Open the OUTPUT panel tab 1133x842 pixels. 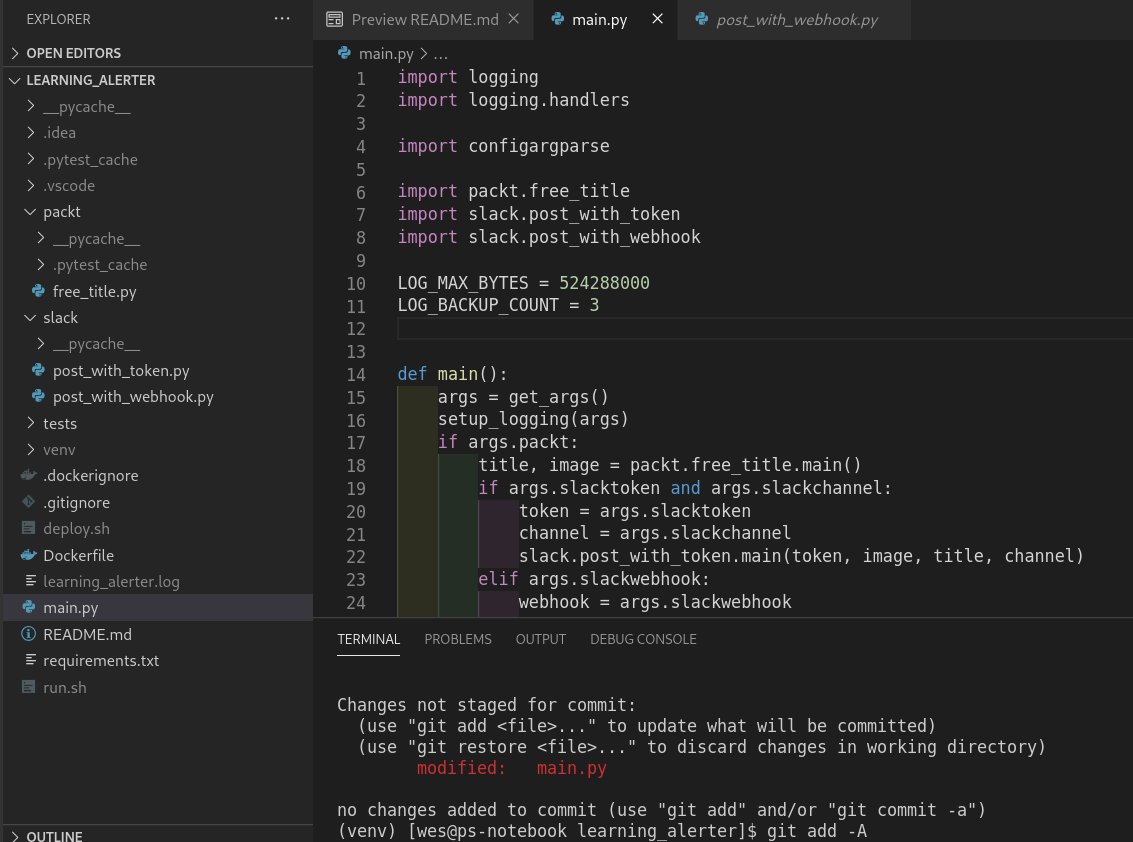point(540,639)
